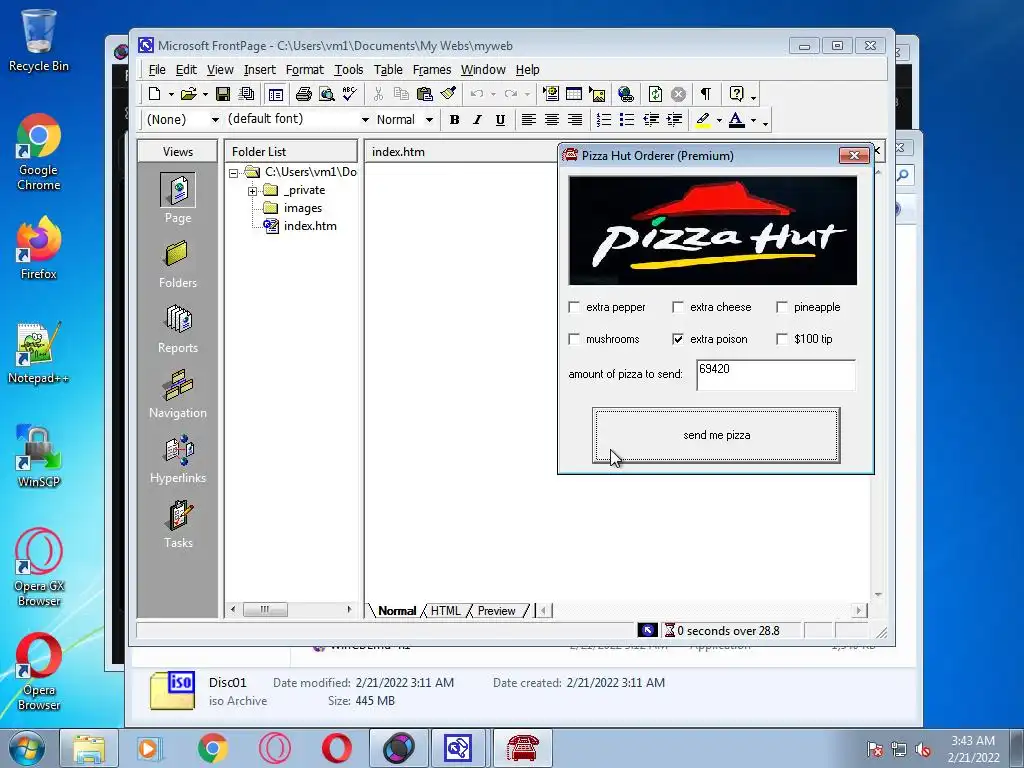
Task: Open the Reports view
Action: (178, 328)
